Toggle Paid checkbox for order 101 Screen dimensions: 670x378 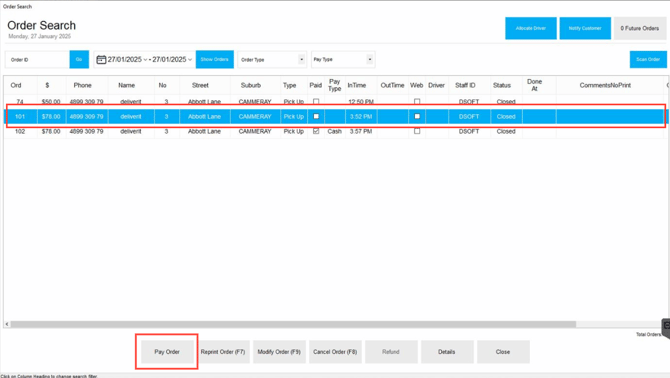click(x=316, y=116)
